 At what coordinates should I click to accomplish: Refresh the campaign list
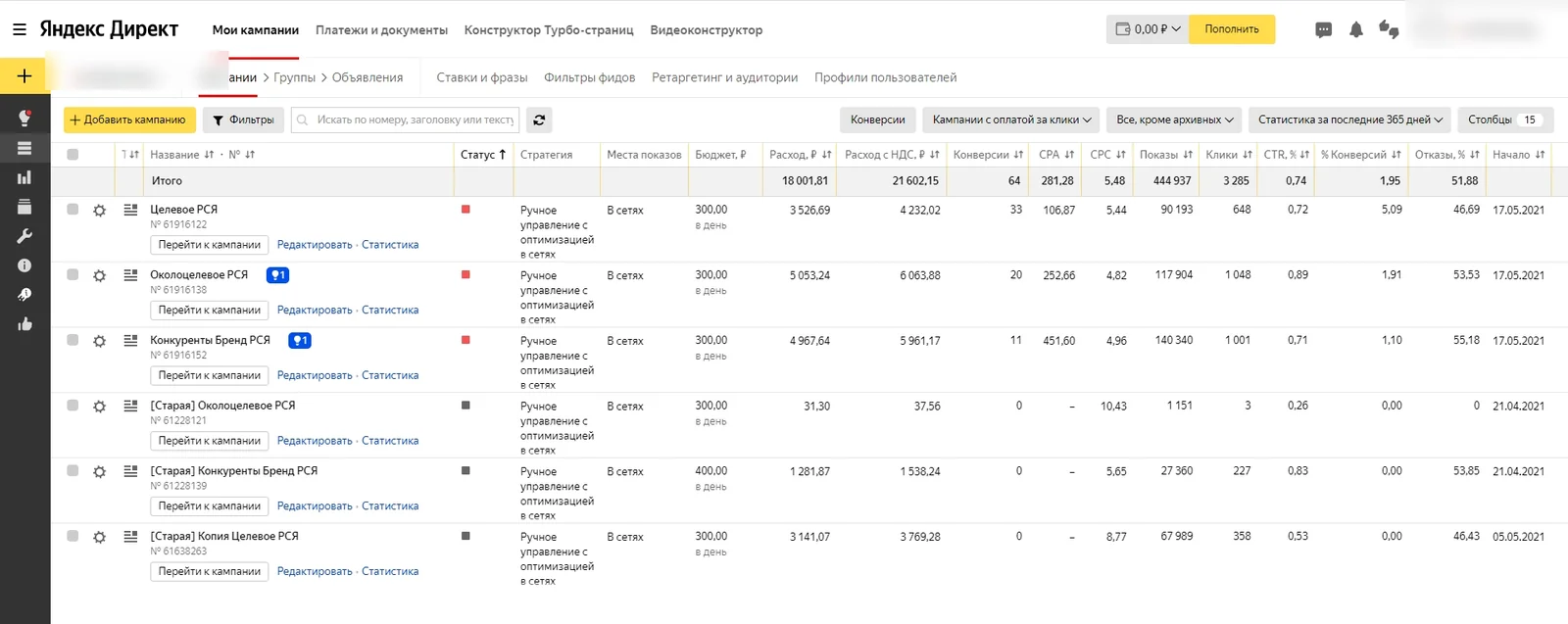click(x=539, y=120)
